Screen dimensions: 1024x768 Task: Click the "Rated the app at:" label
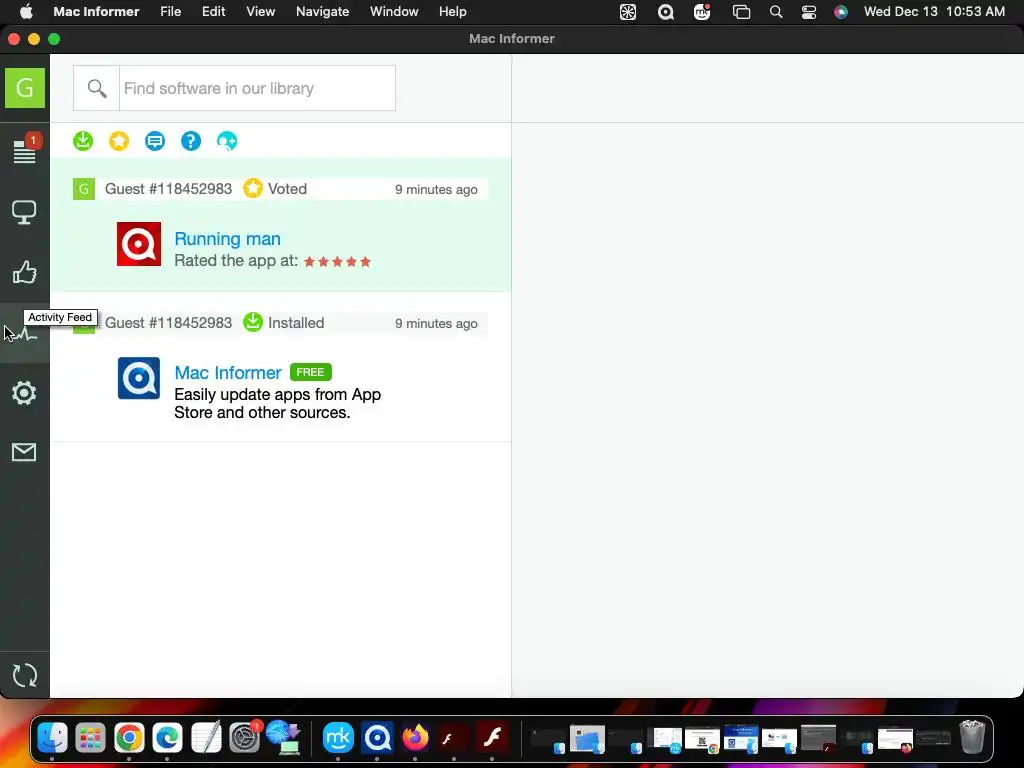pyautogui.click(x=236, y=261)
